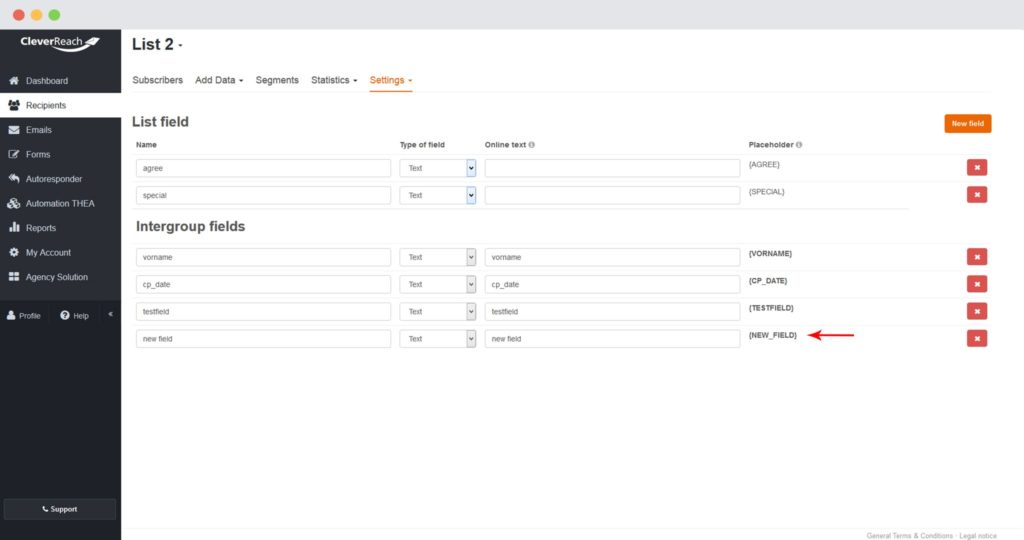The image size is (1024, 540).
Task: Click the Recipients people icon
Action: point(14,105)
